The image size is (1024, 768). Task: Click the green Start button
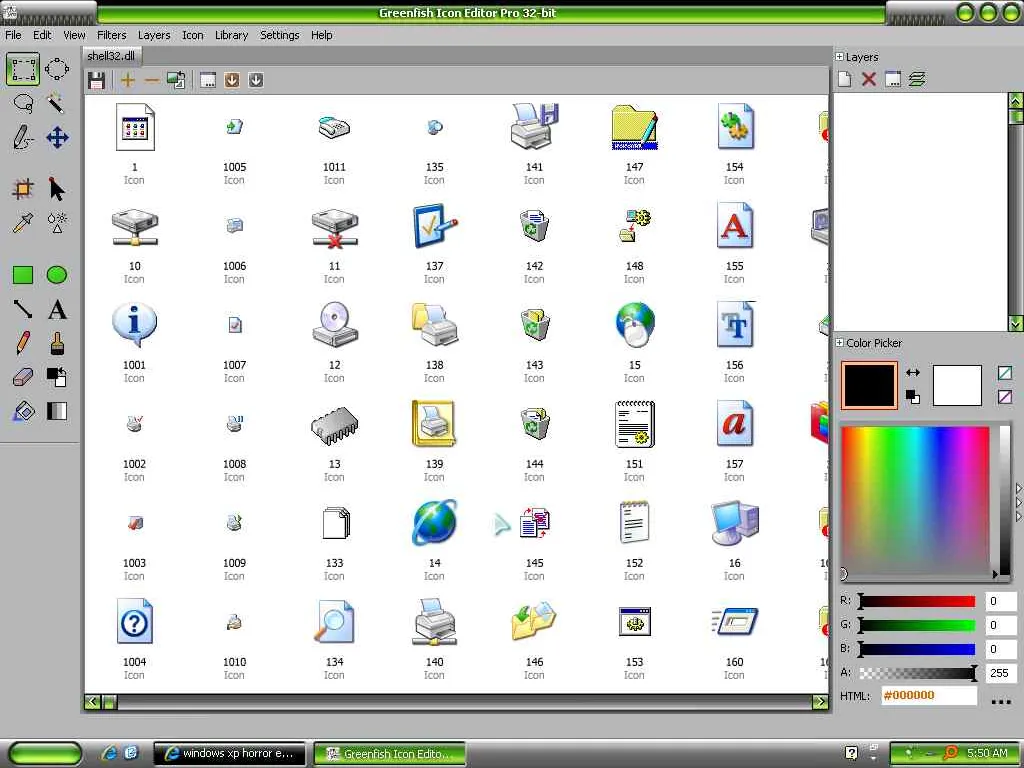(45, 754)
